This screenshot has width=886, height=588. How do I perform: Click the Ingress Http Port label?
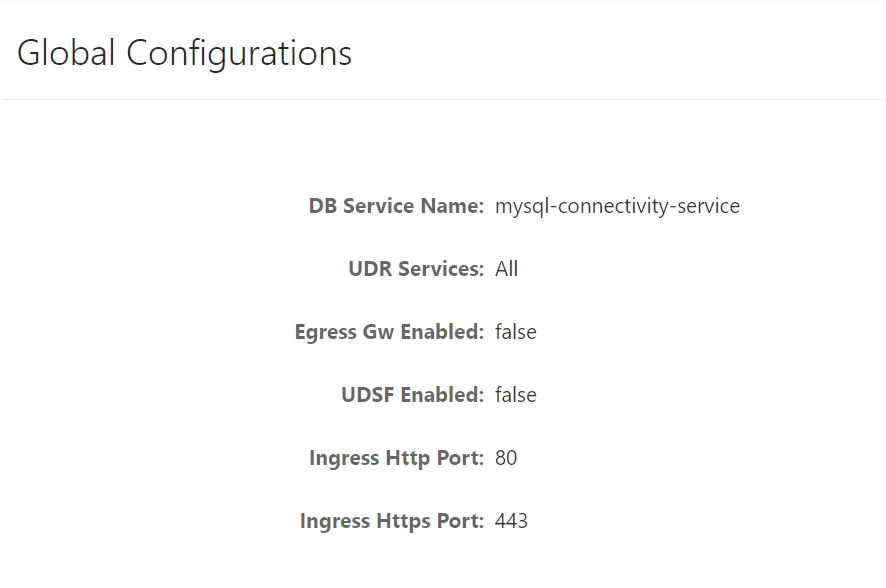(x=396, y=458)
